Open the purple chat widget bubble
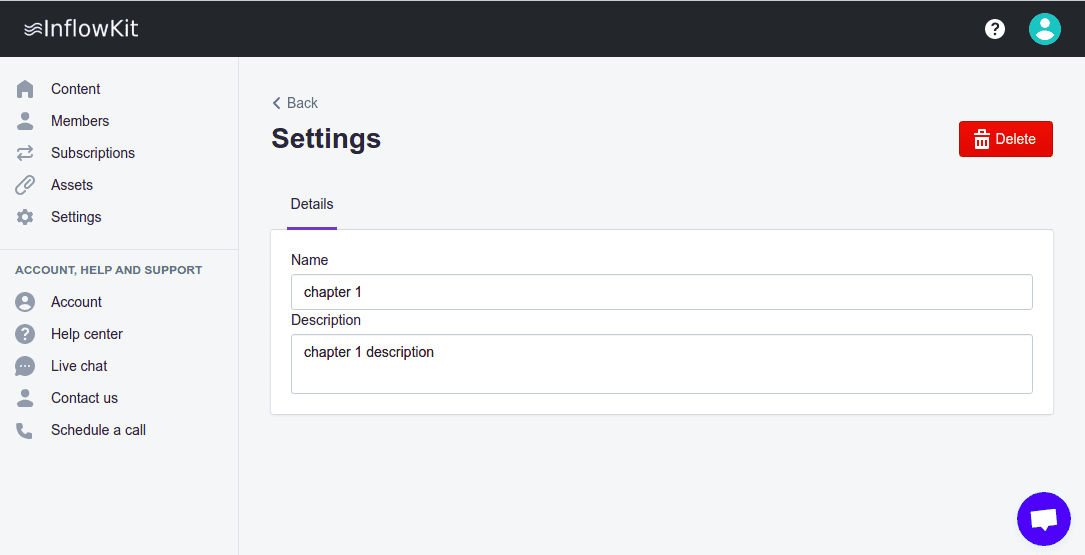The height and width of the screenshot is (555, 1085). tap(1043, 519)
